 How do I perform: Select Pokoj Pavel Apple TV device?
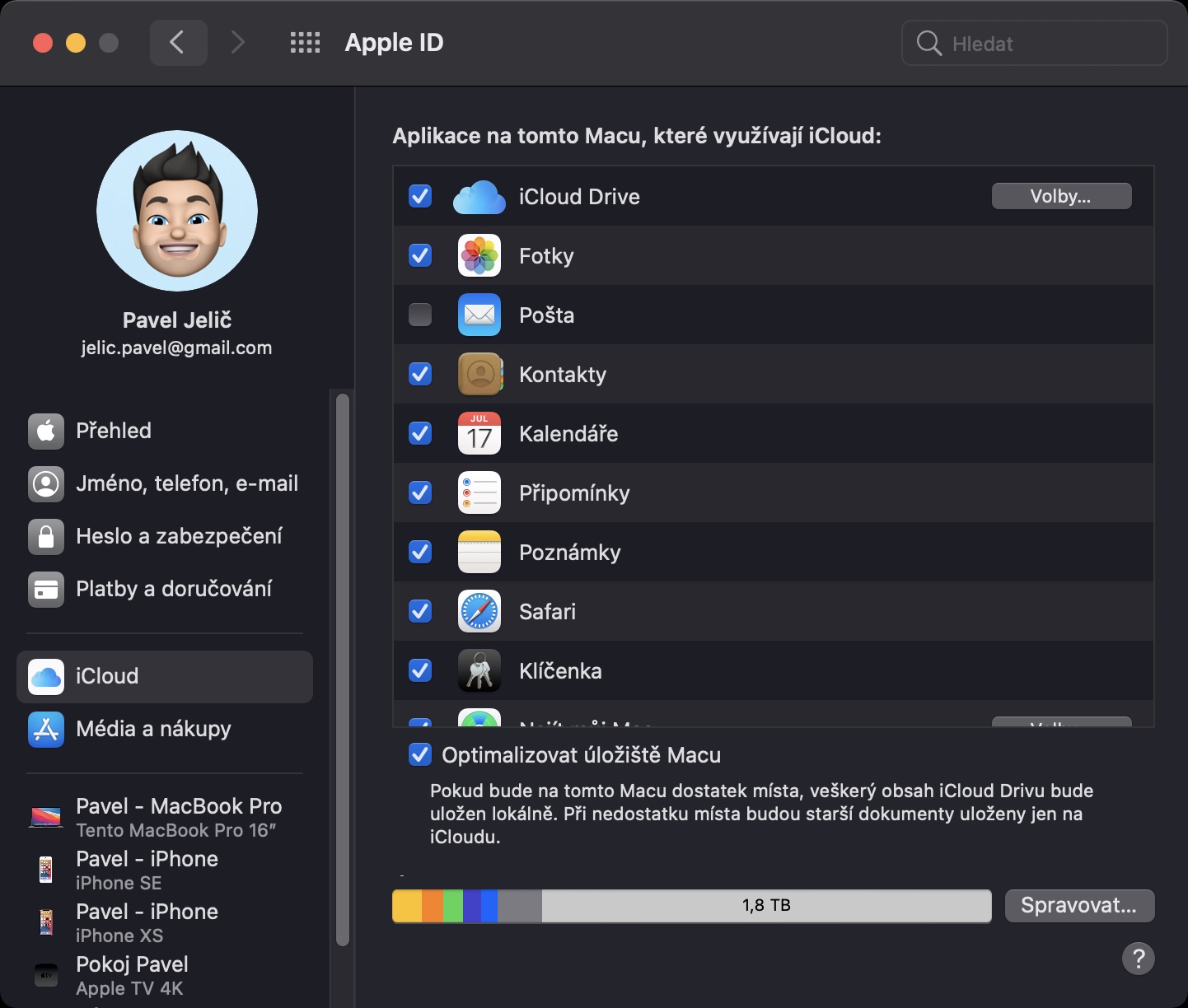165,975
